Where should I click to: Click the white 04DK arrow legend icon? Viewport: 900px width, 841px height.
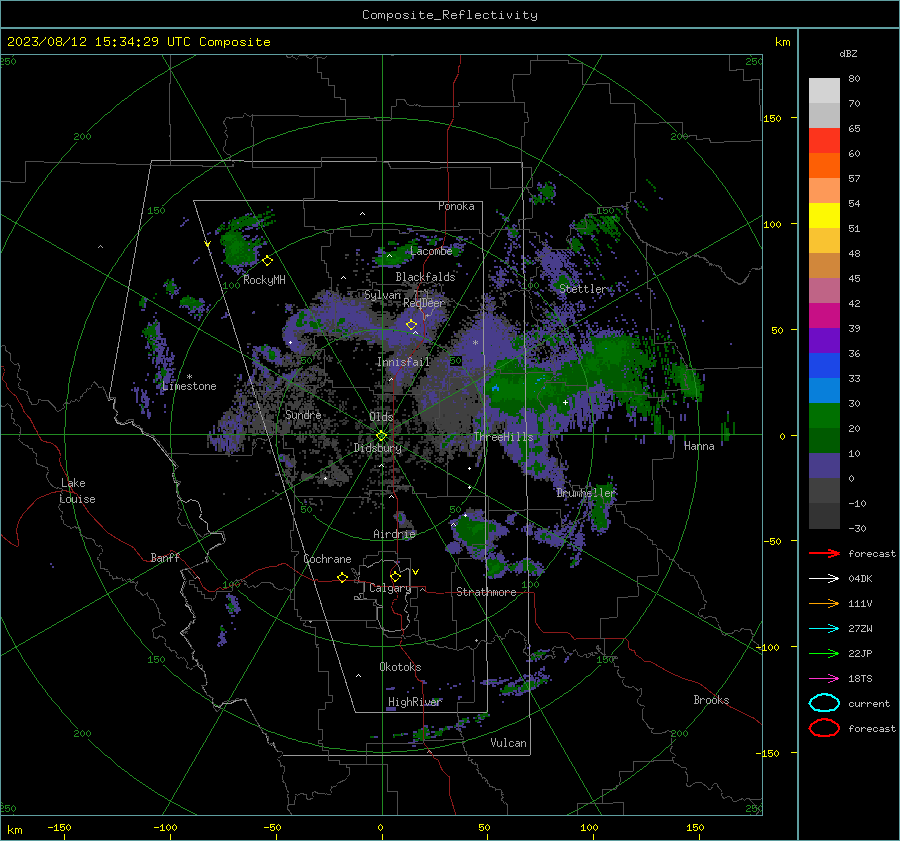coord(824,579)
